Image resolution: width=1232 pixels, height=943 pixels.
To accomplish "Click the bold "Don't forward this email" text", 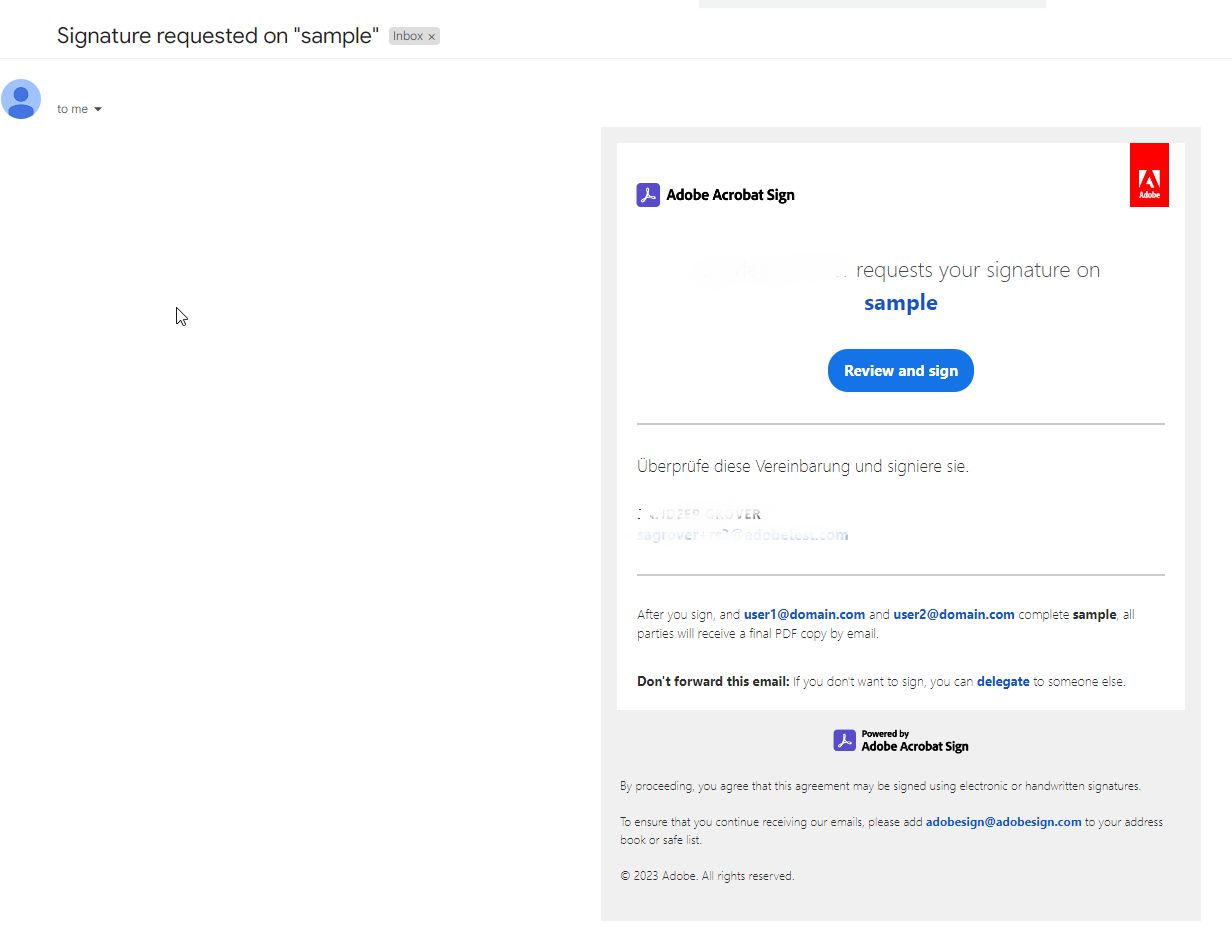I will click(x=713, y=682).
